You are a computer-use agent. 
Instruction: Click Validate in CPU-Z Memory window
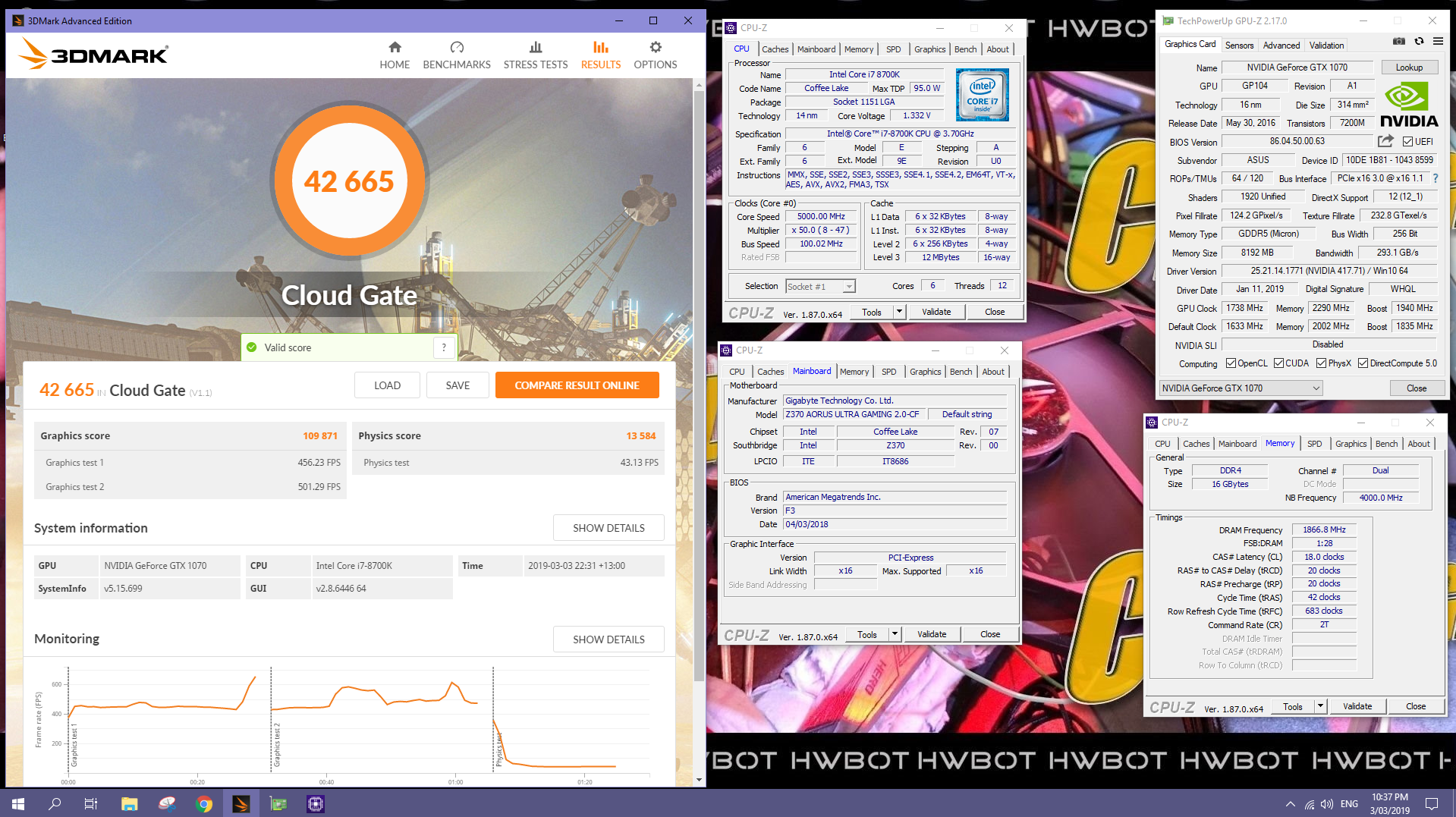[x=1357, y=706]
